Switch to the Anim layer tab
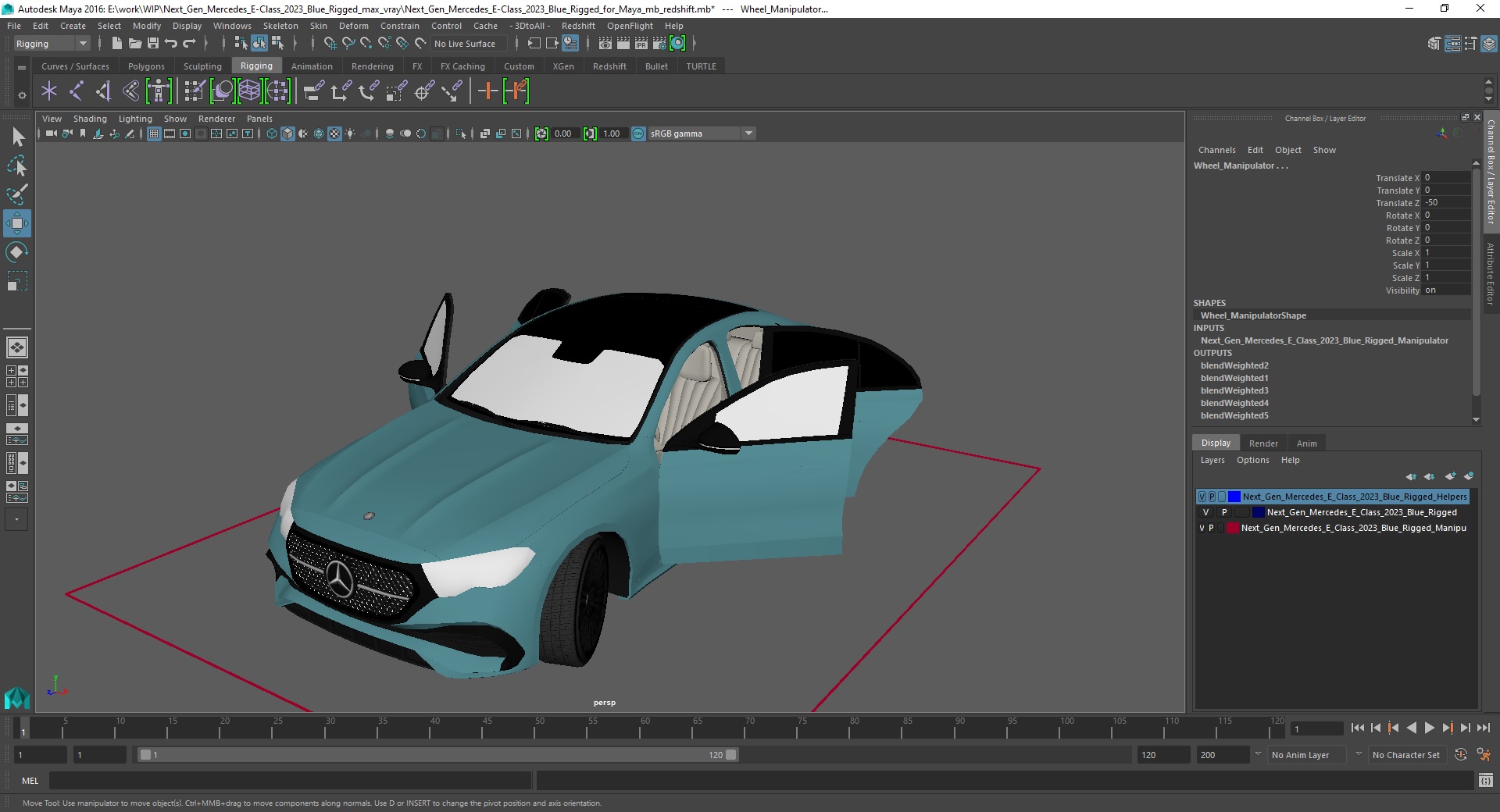 click(1306, 443)
